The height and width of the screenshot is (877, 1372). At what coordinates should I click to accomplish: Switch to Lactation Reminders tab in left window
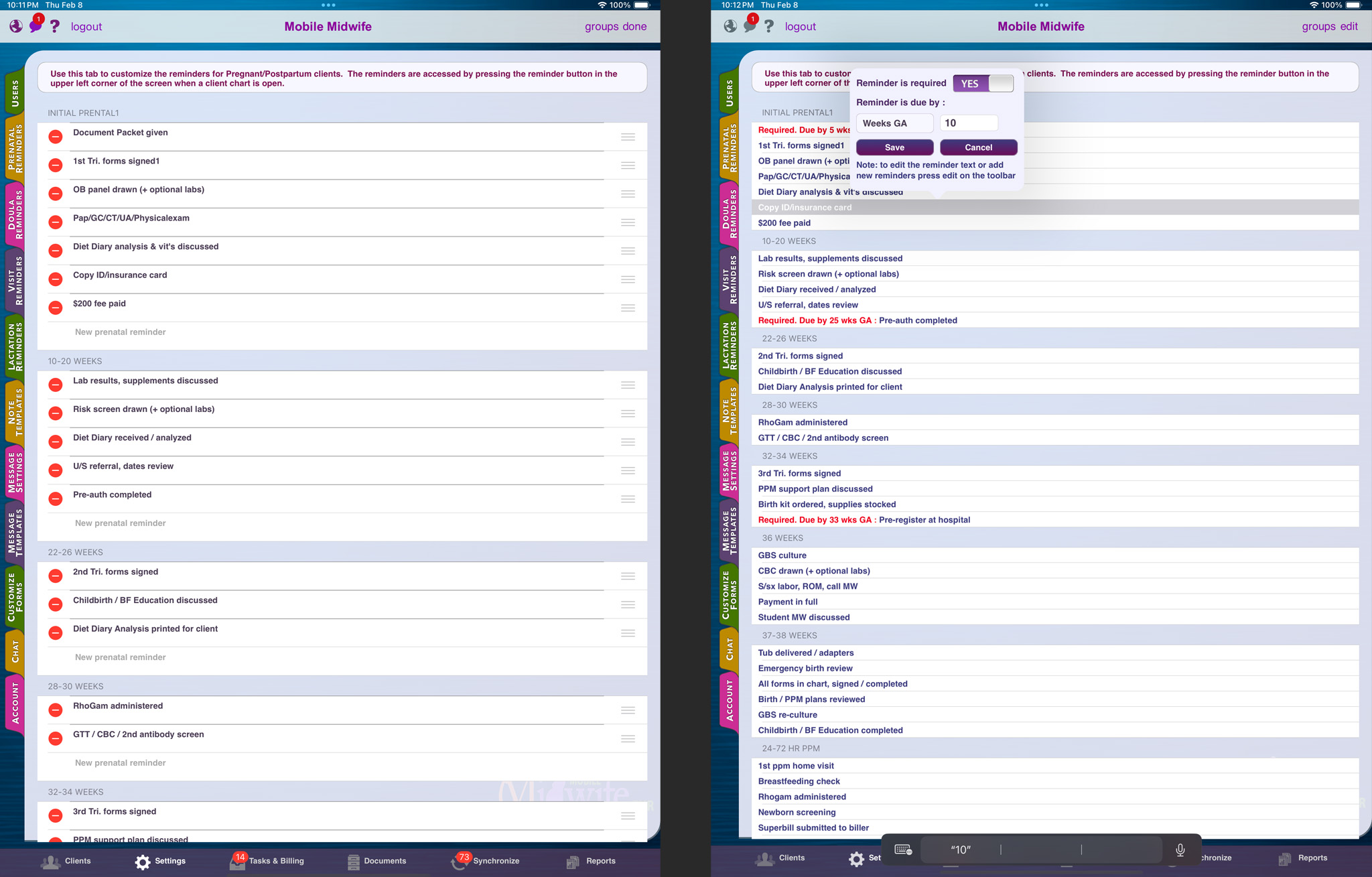click(x=14, y=346)
